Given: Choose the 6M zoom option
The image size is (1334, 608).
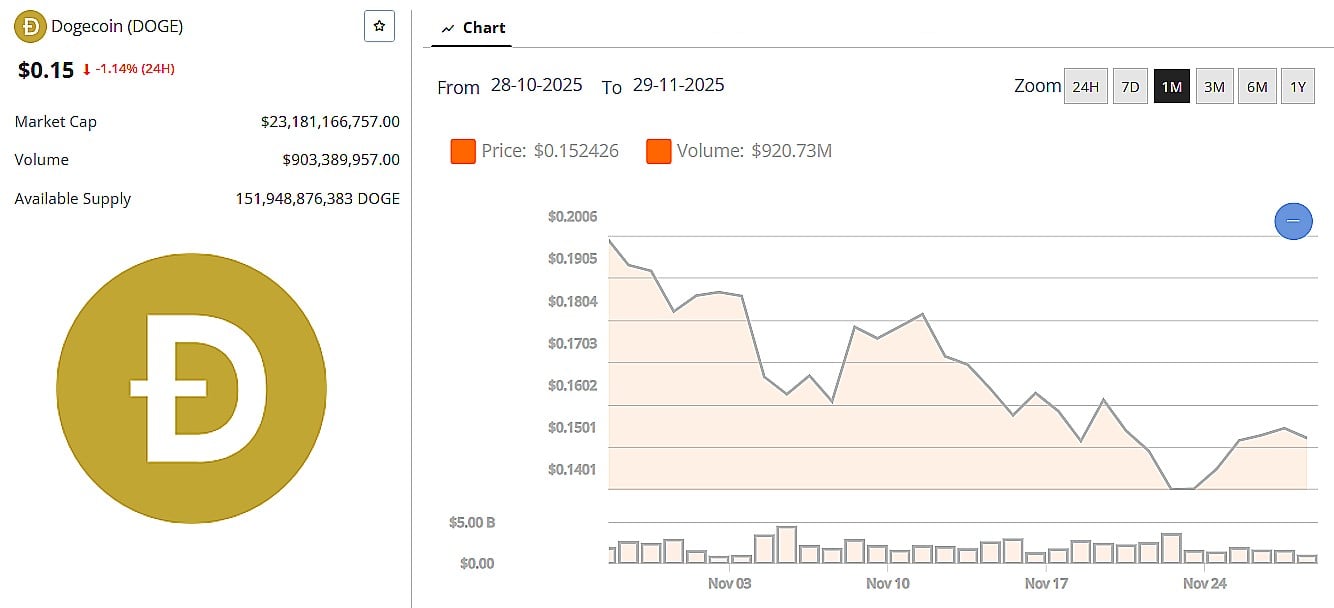Looking at the screenshot, I should [1257, 87].
